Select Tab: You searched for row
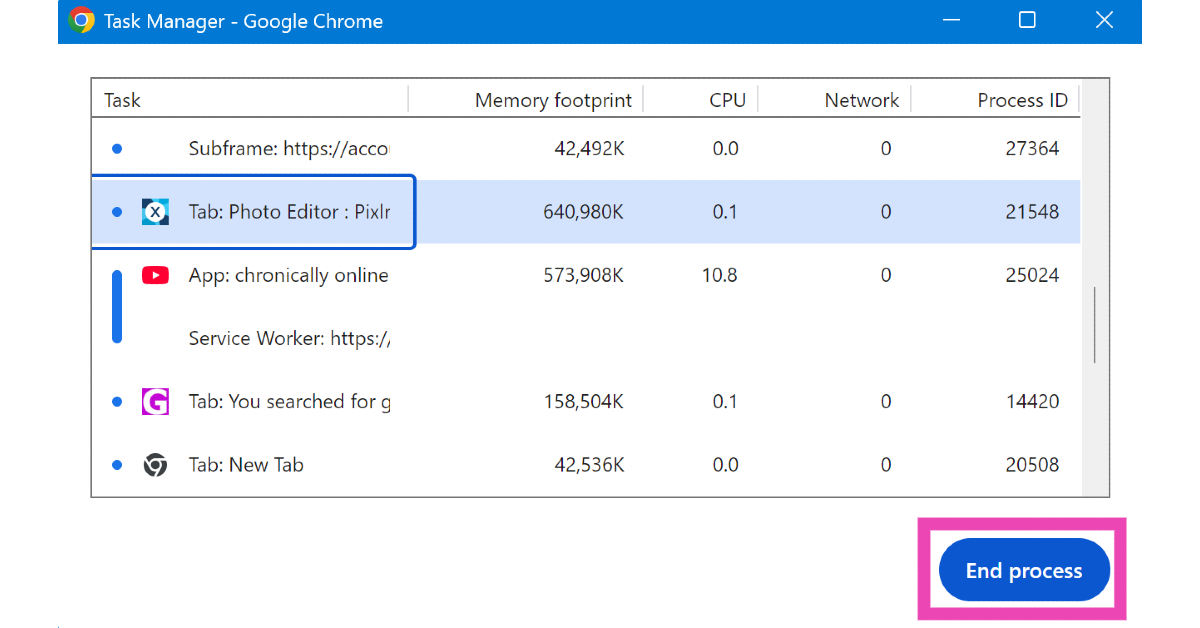Viewport: 1200px width, 628px height. (x=289, y=402)
